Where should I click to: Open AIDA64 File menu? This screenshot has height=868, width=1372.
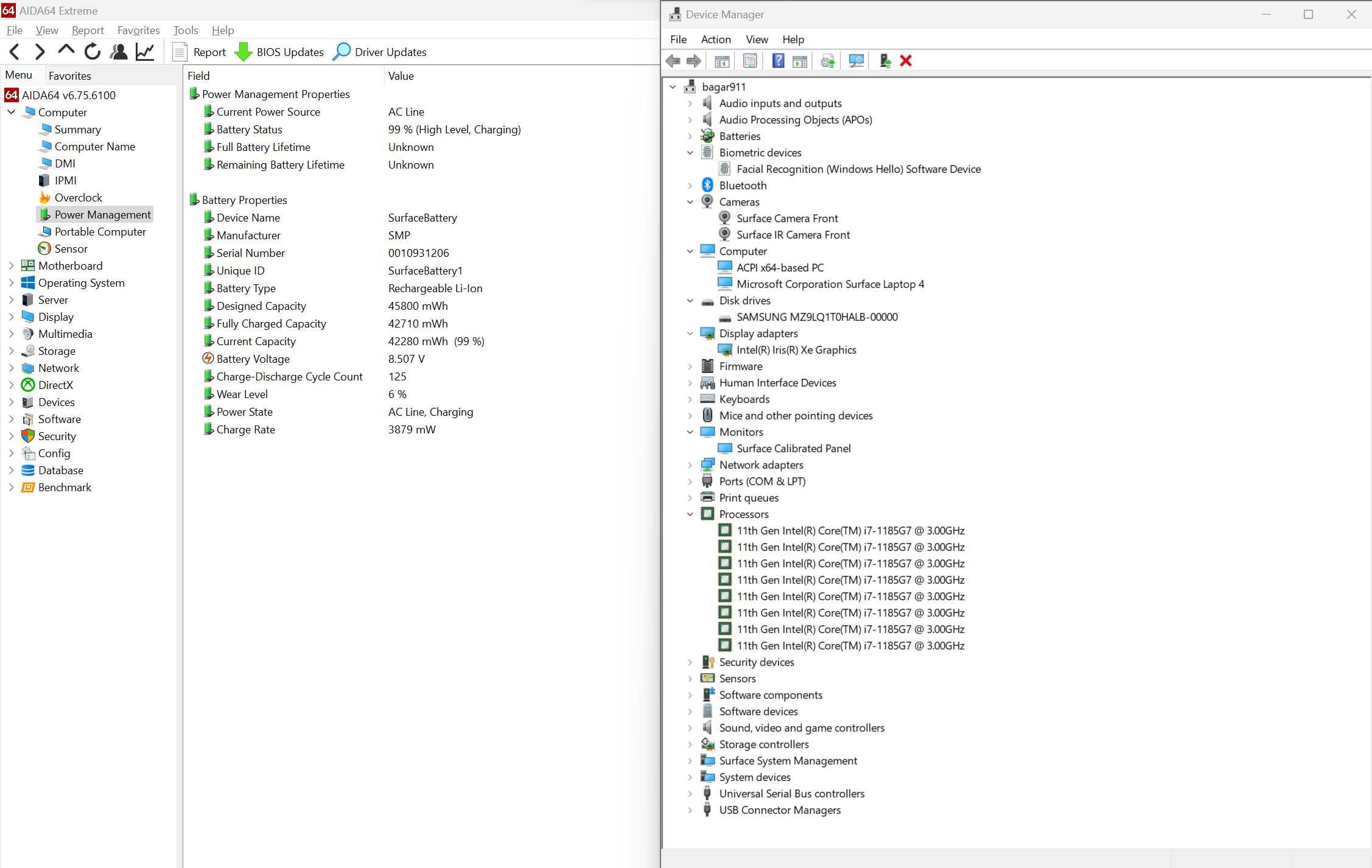click(14, 30)
